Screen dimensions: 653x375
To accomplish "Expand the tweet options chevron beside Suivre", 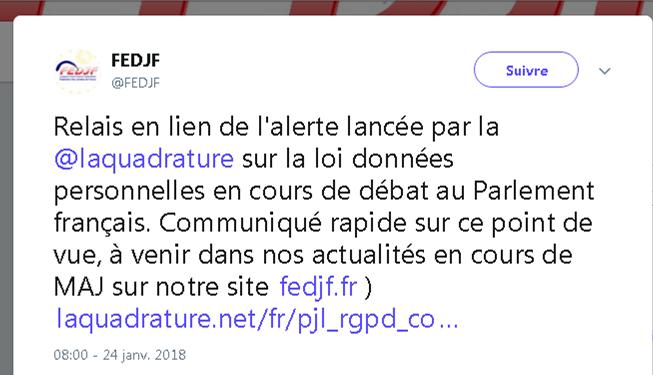I will pyautogui.click(x=605, y=71).
